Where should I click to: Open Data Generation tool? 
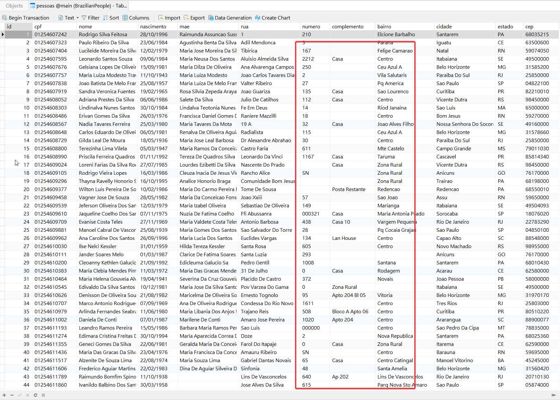point(230,18)
